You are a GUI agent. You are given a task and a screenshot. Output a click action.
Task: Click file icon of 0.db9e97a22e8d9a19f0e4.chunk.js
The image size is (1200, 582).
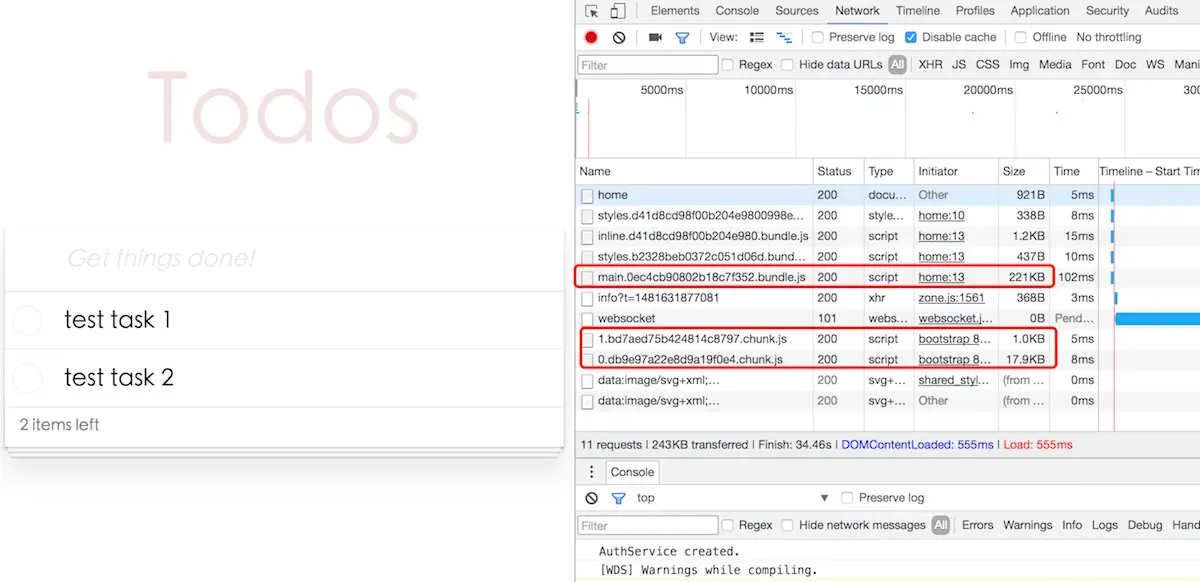587,360
